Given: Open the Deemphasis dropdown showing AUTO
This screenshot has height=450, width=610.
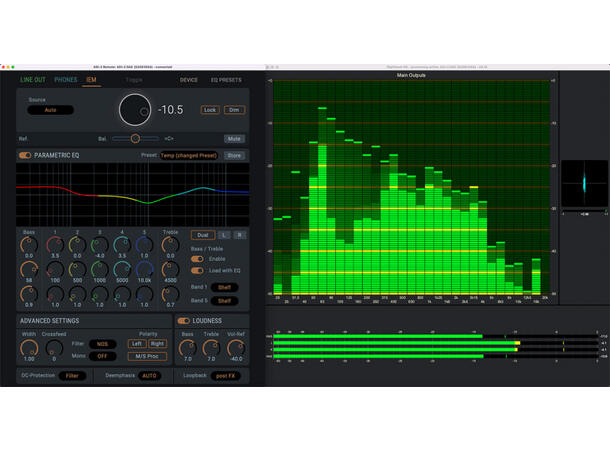Looking at the screenshot, I should pos(149,376).
